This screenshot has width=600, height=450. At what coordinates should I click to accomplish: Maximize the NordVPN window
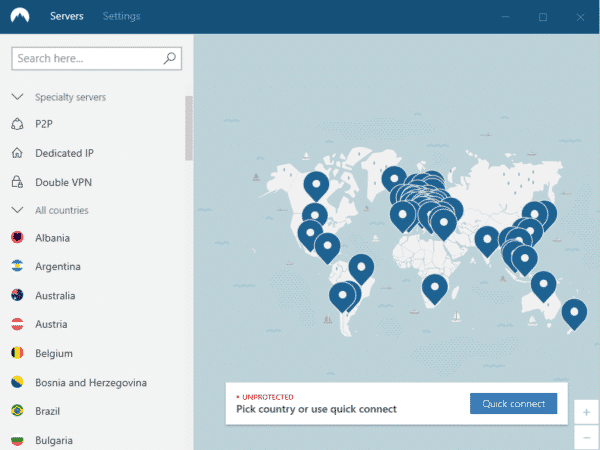(543, 17)
